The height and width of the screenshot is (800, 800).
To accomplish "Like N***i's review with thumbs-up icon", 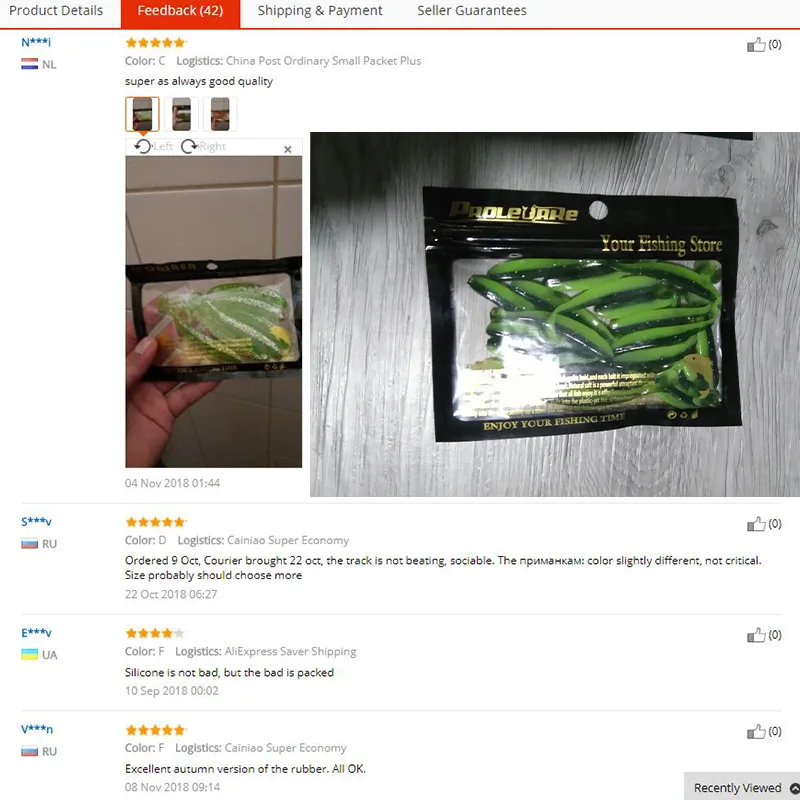I will click(756, 45).
